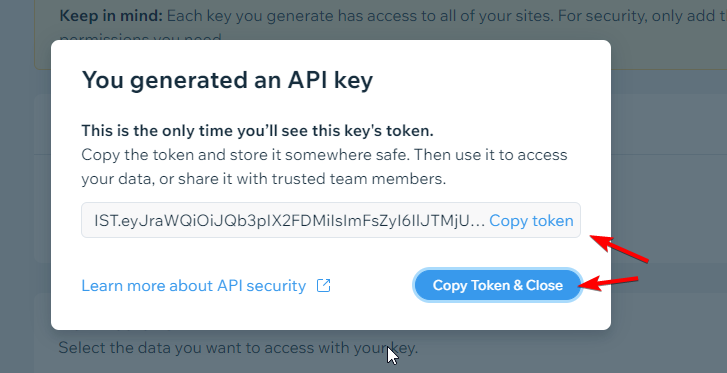
Task: Click the 'You generated an API key' heading
Action: 227,80
